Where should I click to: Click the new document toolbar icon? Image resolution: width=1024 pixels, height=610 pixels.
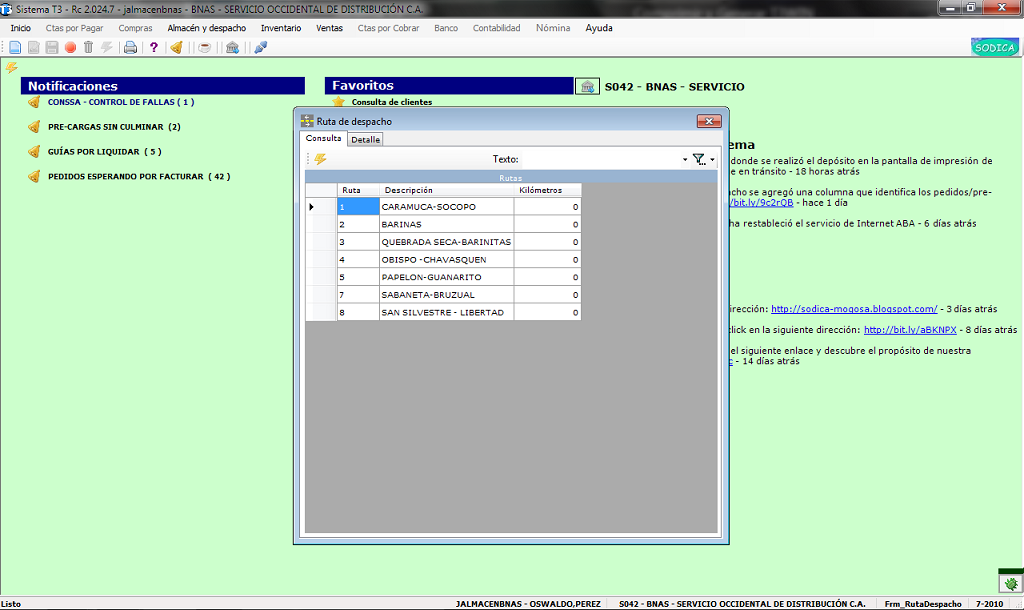pyautogui.click(x=15, y=48)
